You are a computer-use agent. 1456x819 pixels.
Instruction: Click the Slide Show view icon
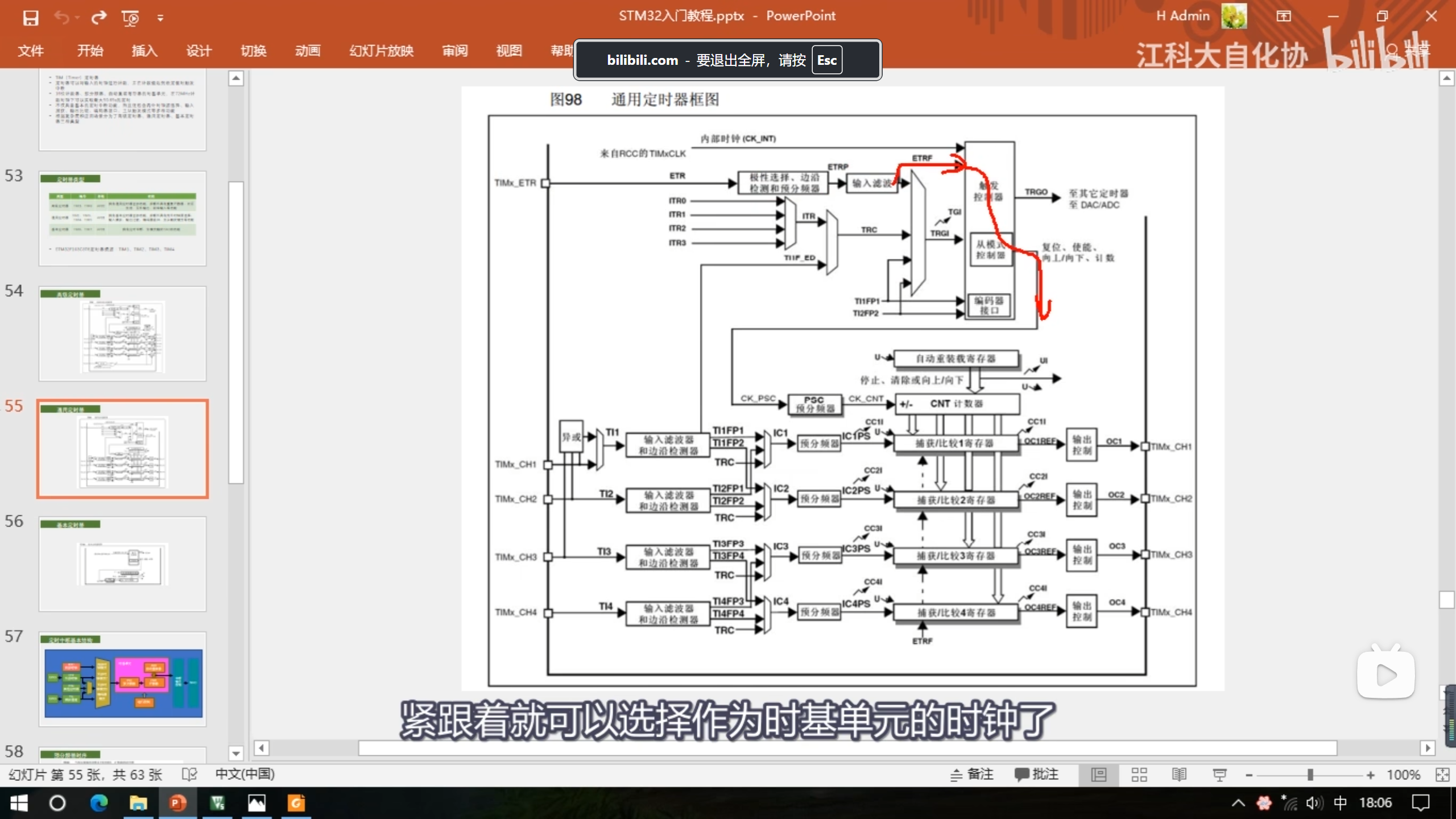point(1219,775)
